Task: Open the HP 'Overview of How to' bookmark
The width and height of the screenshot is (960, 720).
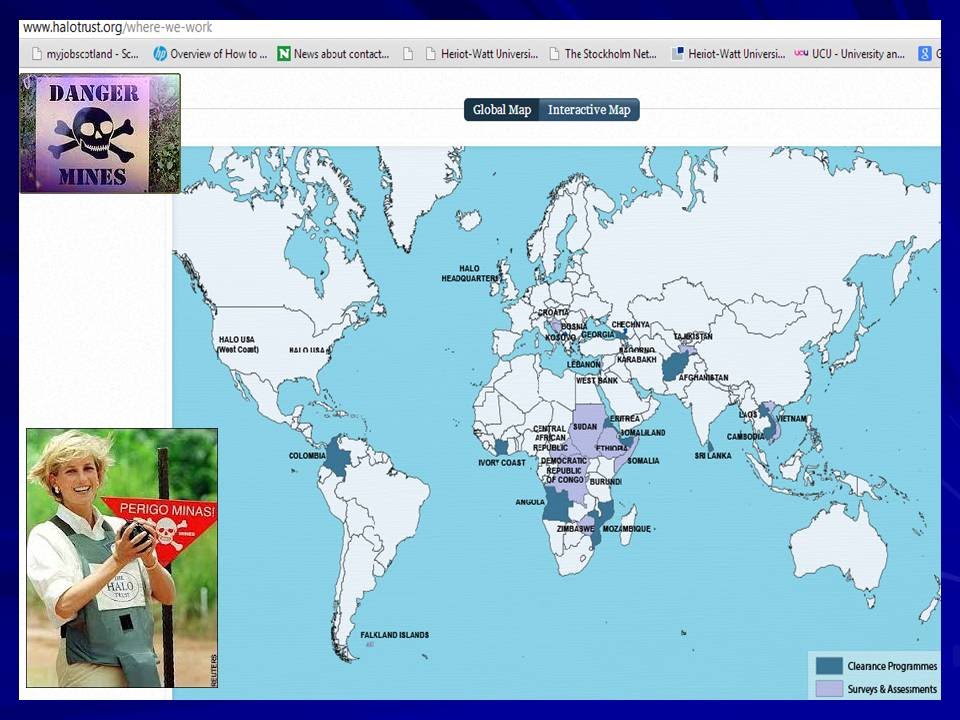Action: [211, 54]
